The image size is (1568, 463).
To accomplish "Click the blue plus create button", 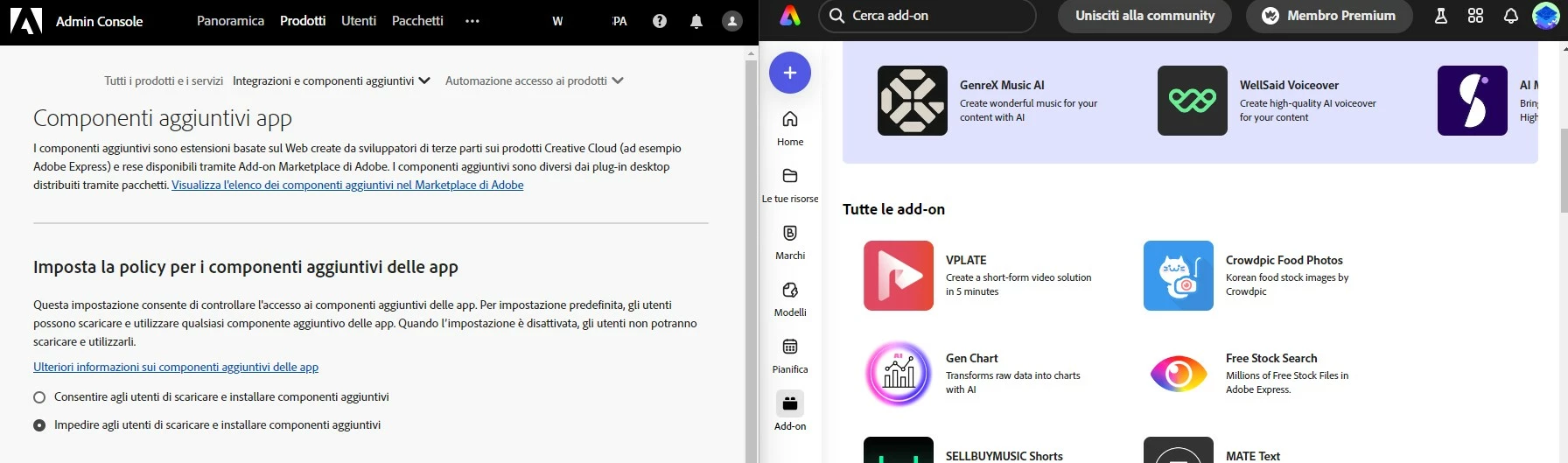I will [x=790, y=73].
